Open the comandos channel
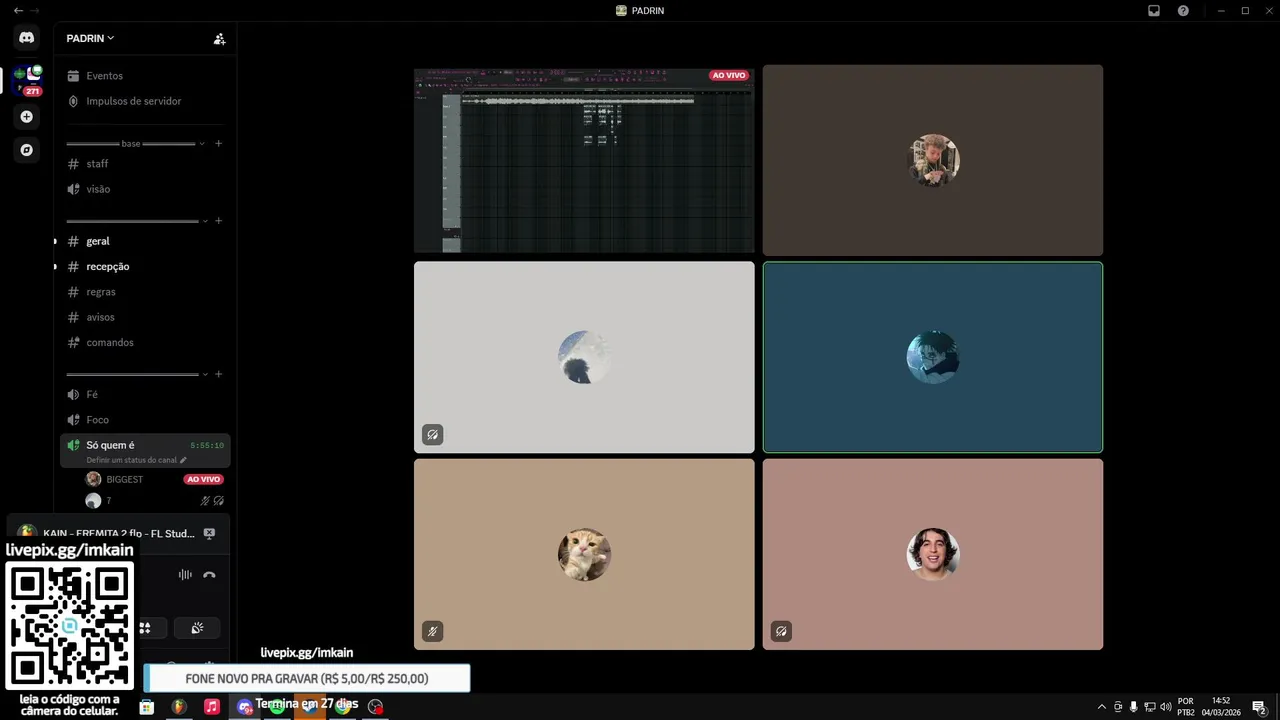Image resolution: width=1280 pixels, height=720 pixels. pyautogui.click(x=145, y=342)
